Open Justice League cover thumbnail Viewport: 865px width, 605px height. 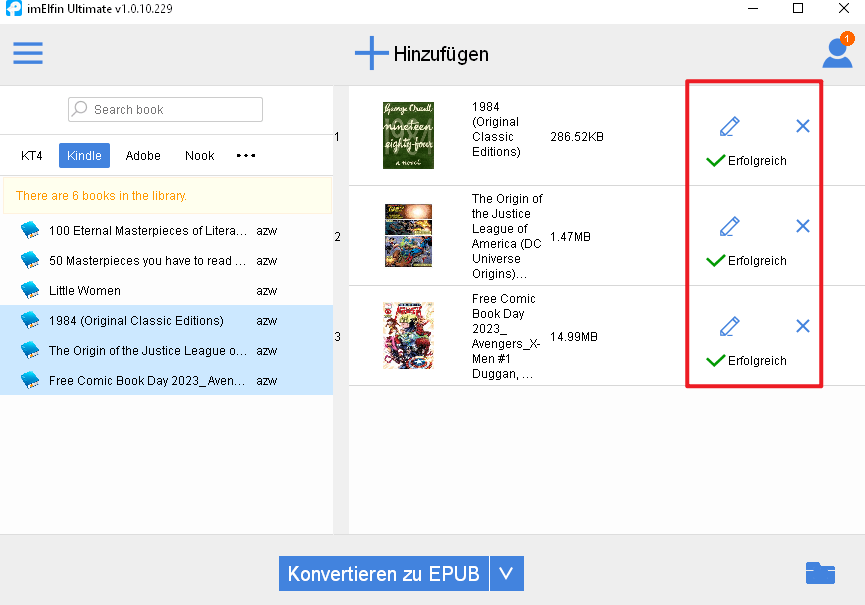[408, 235]
